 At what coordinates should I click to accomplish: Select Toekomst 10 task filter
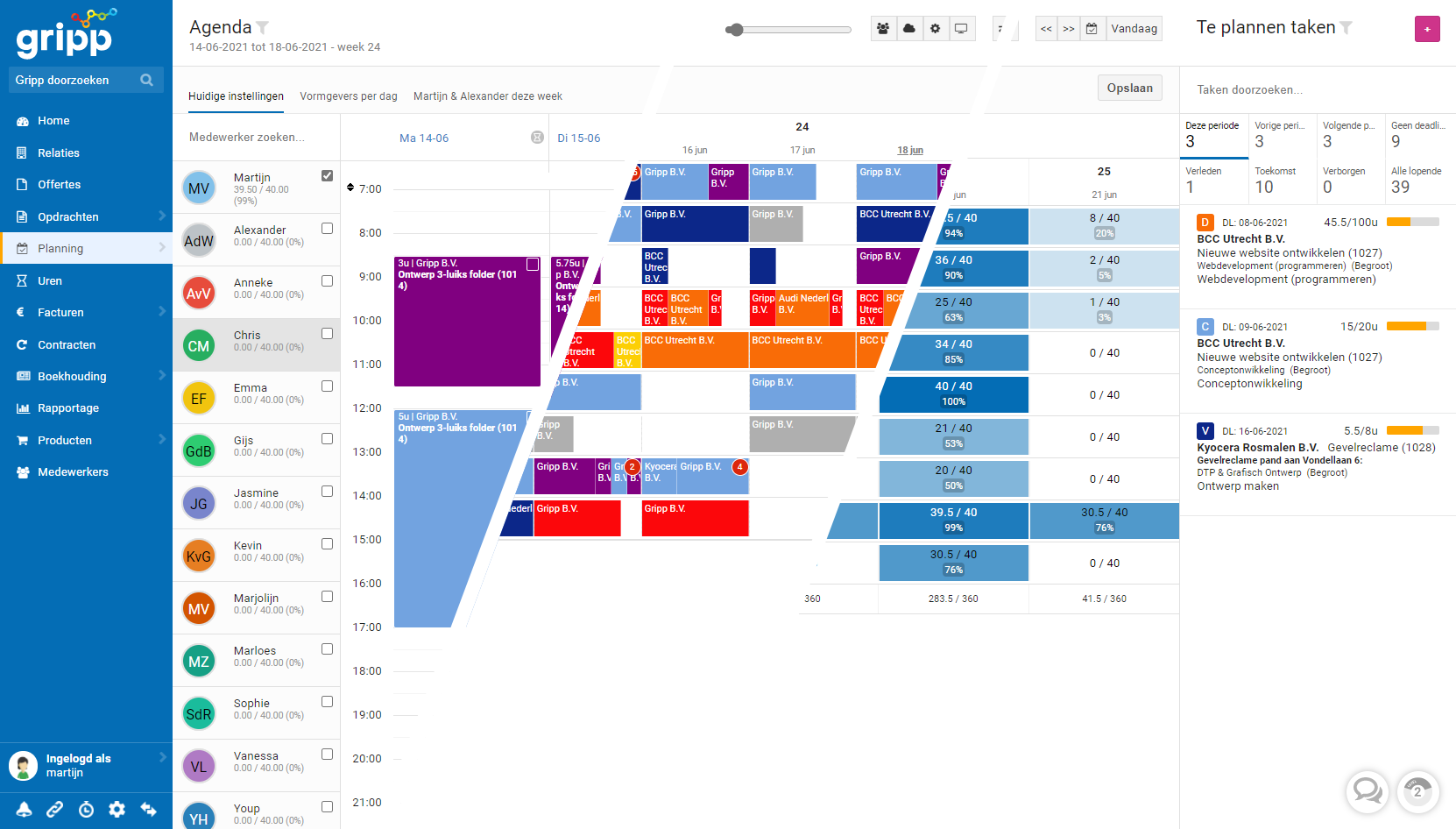pyautogui.click(x=1282, y=181)
